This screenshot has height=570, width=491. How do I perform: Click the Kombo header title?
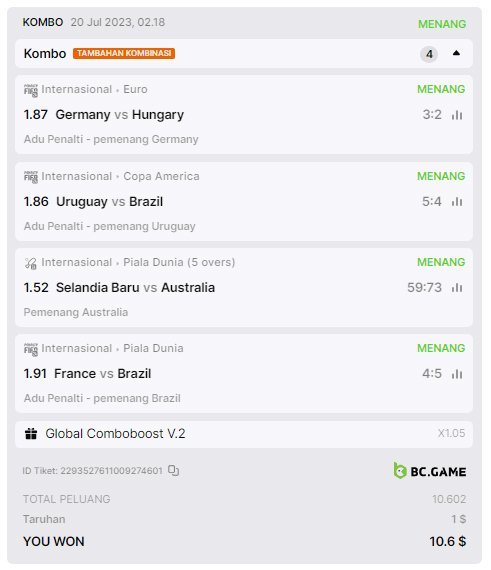(x=45, y=53)
